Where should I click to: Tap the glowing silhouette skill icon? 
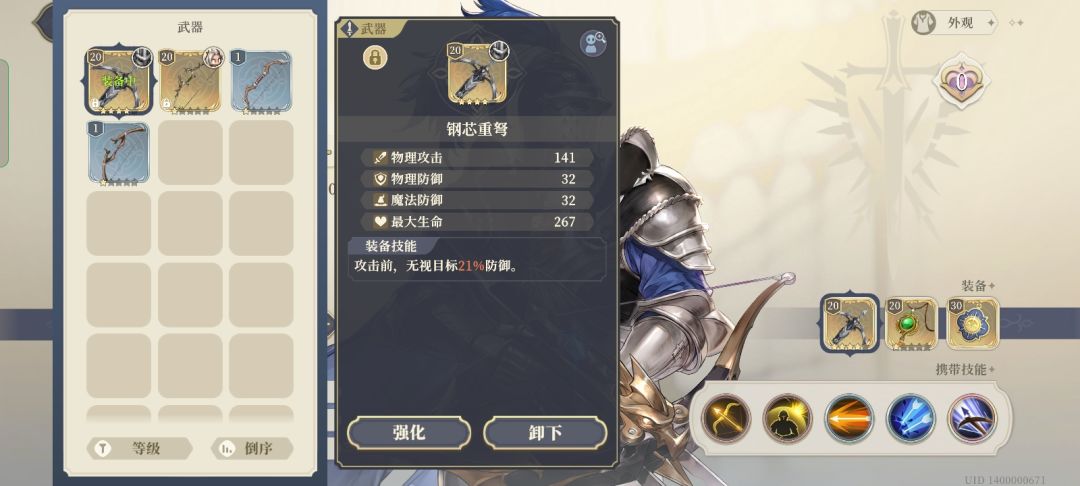788,418
